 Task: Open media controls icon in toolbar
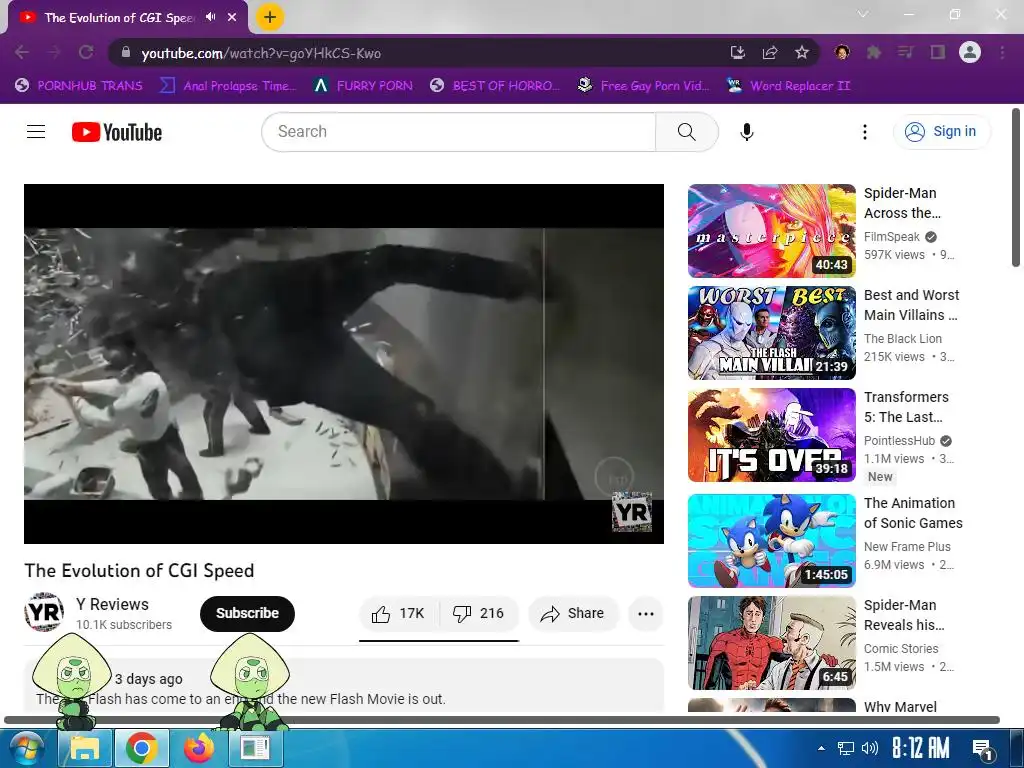(905, 52)
